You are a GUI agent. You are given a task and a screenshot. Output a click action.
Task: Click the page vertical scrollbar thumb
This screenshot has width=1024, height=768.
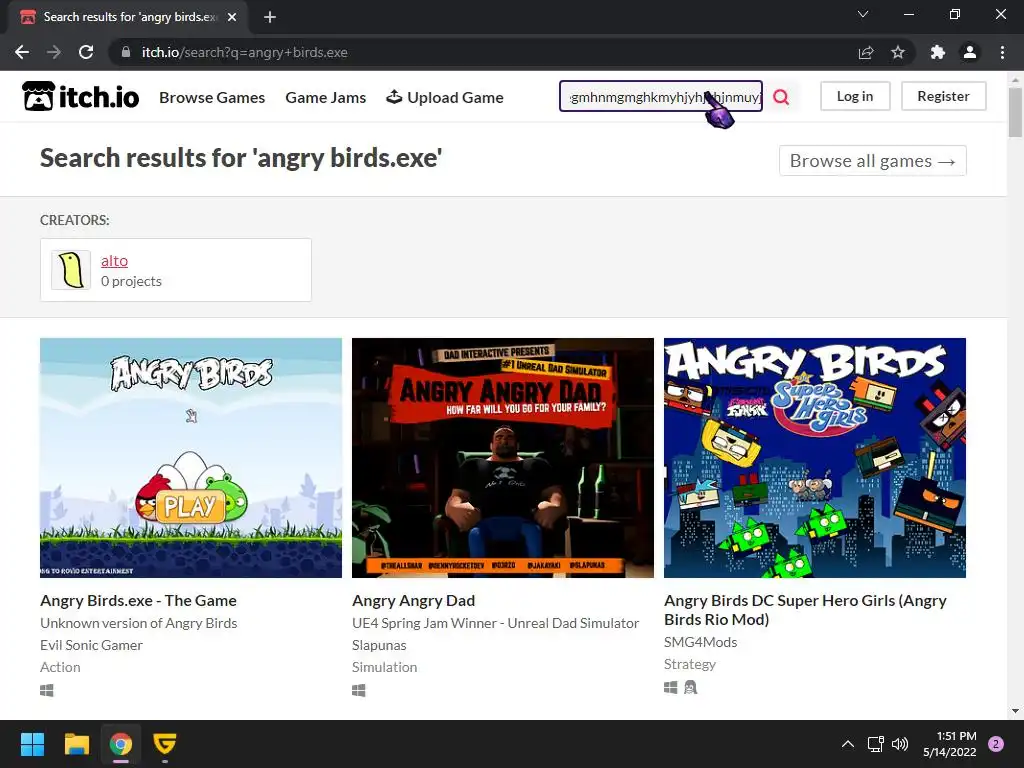[1015, 112]
